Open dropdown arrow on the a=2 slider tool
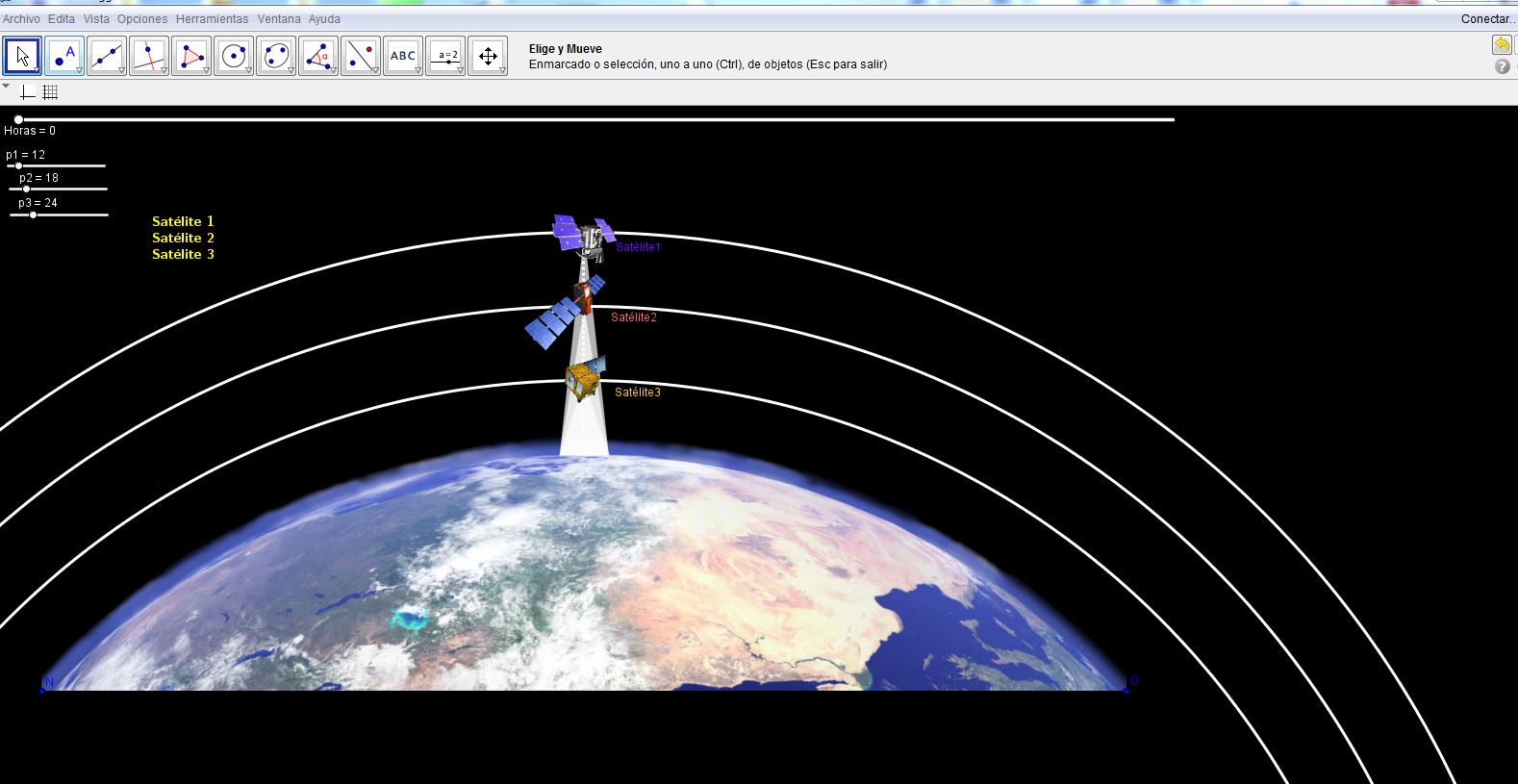The height and width of the screenshot is (784, 1518). click(460, 70)
